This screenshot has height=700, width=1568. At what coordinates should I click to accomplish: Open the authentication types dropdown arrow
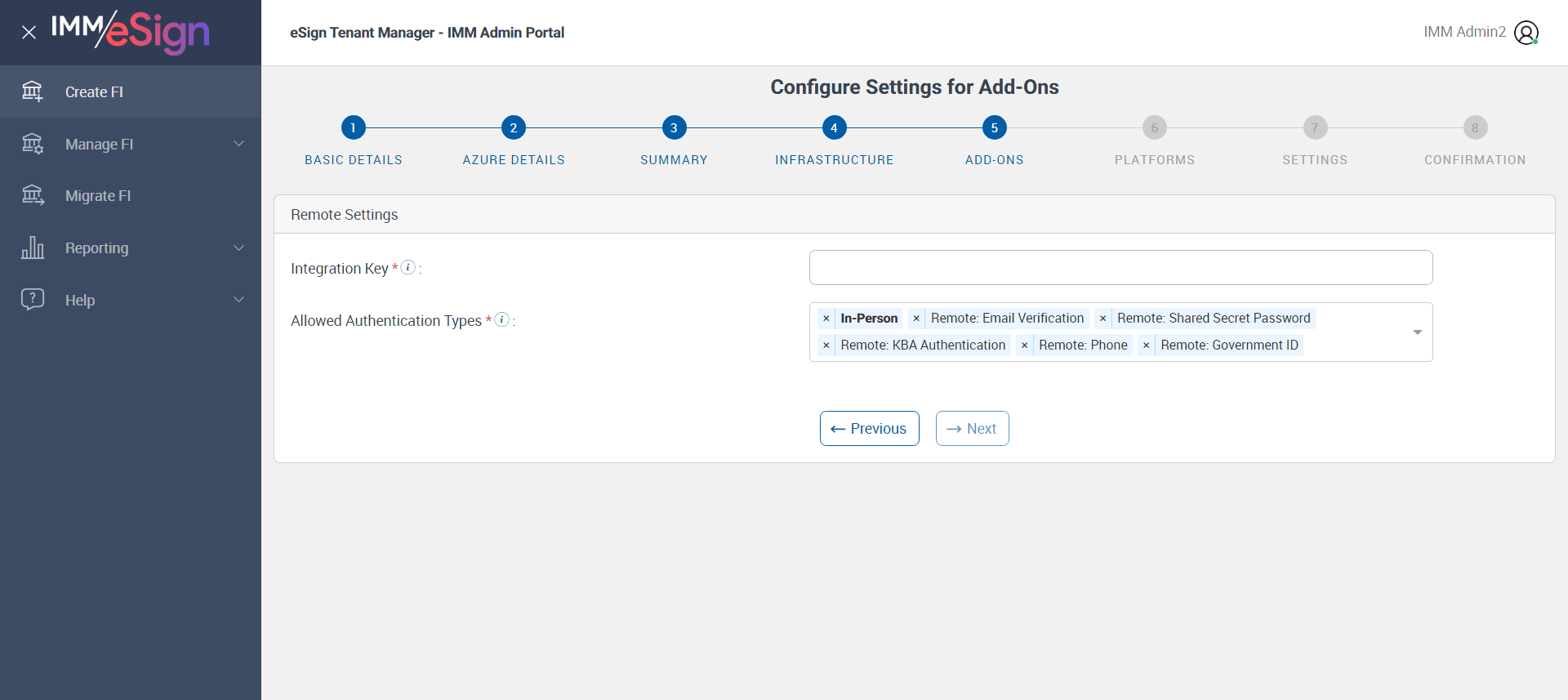1417,332
